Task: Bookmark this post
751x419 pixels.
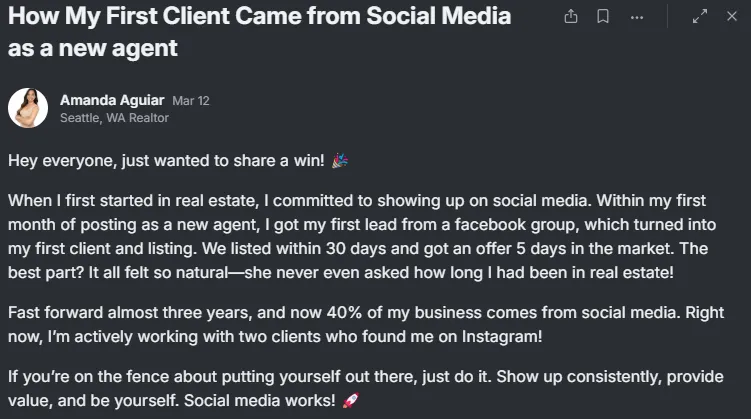Action: click(x=603, y=17)
